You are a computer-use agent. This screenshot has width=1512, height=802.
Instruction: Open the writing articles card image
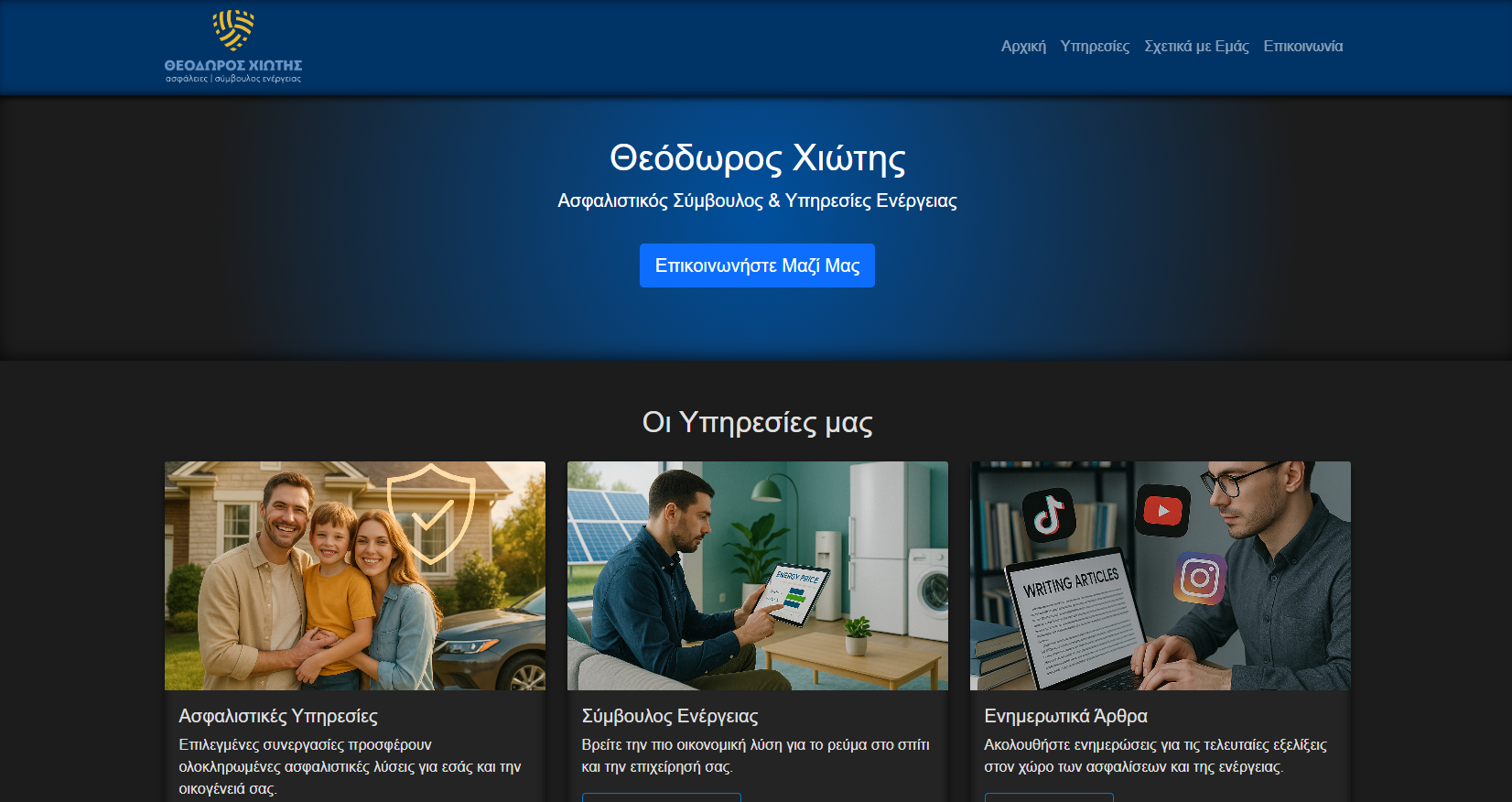point(1161,576)
